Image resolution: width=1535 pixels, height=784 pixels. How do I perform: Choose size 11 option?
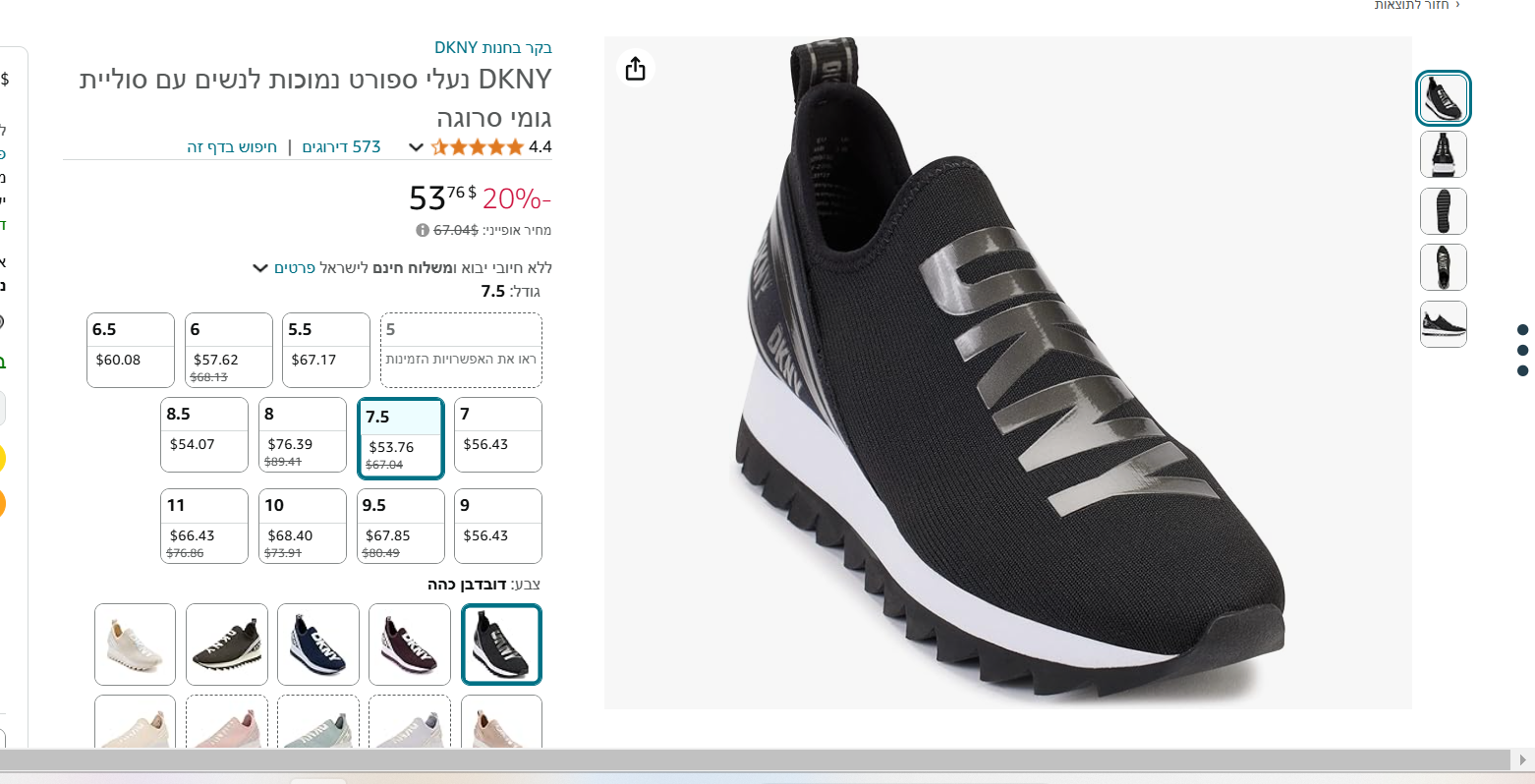point(204,526)
